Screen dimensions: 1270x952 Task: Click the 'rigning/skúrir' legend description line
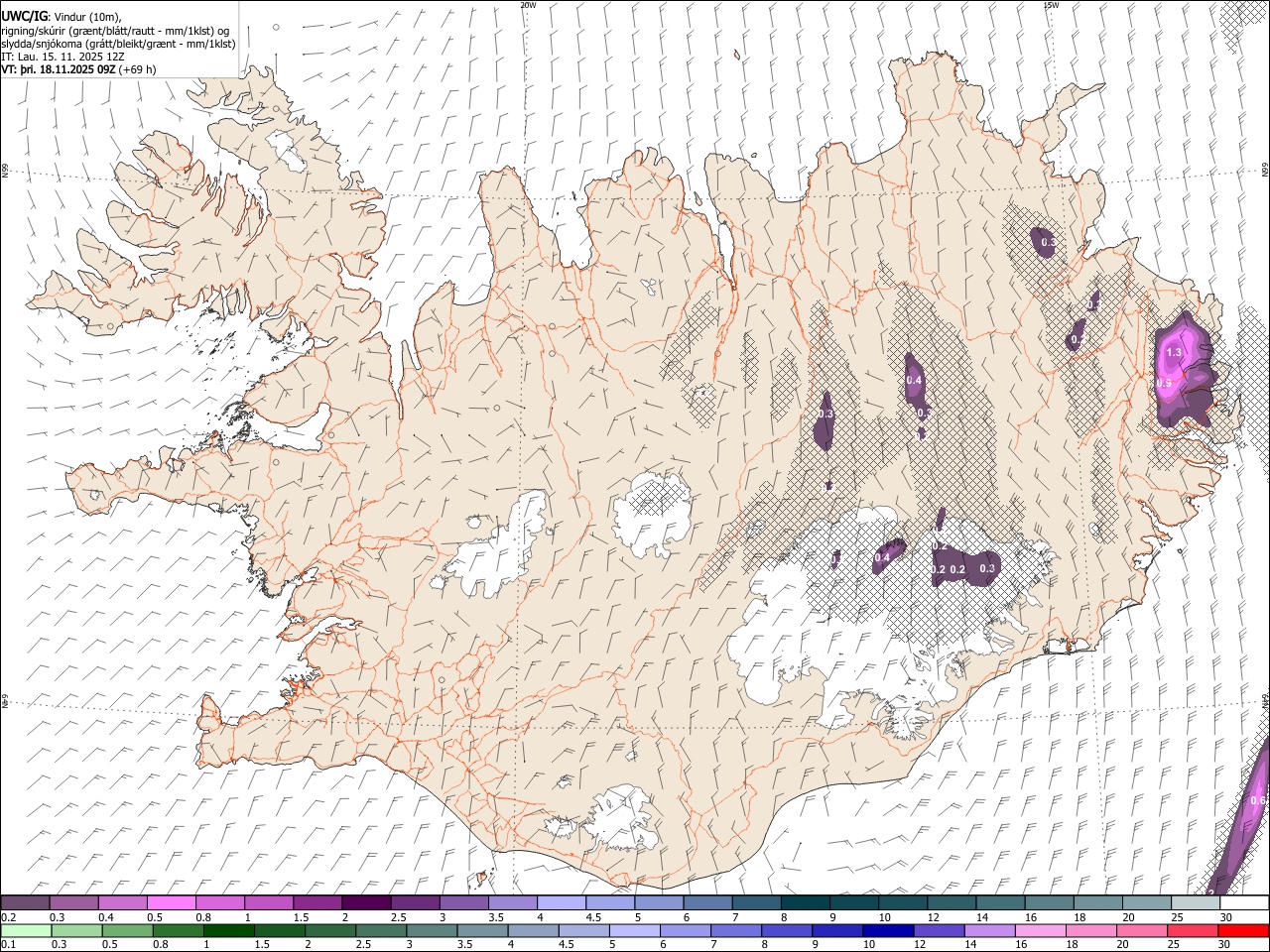click(115, 31)
